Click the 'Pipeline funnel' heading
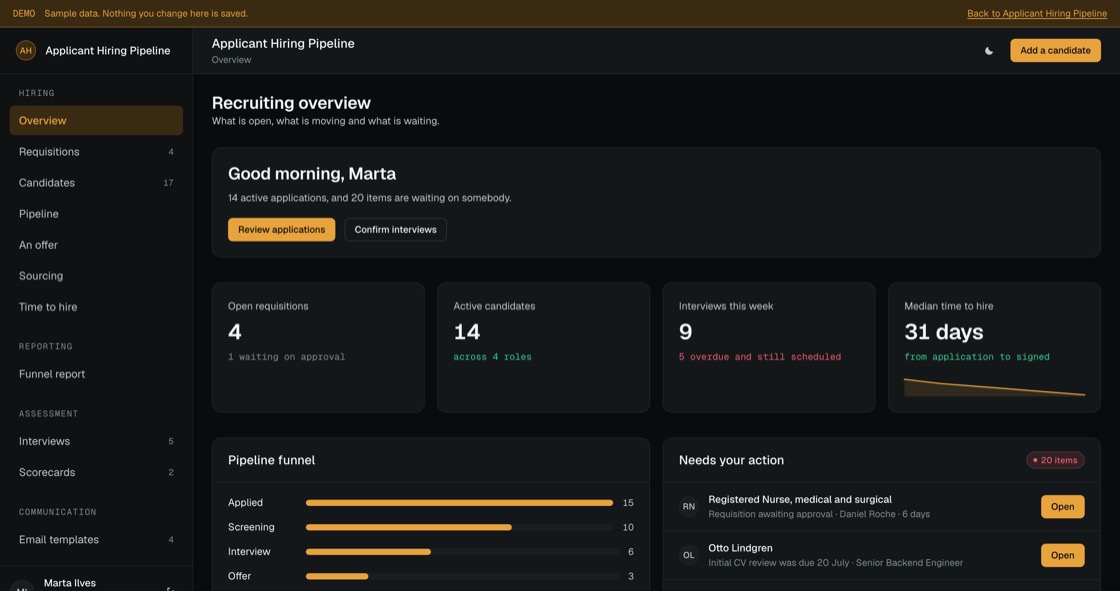 click(x=271, y=460)
